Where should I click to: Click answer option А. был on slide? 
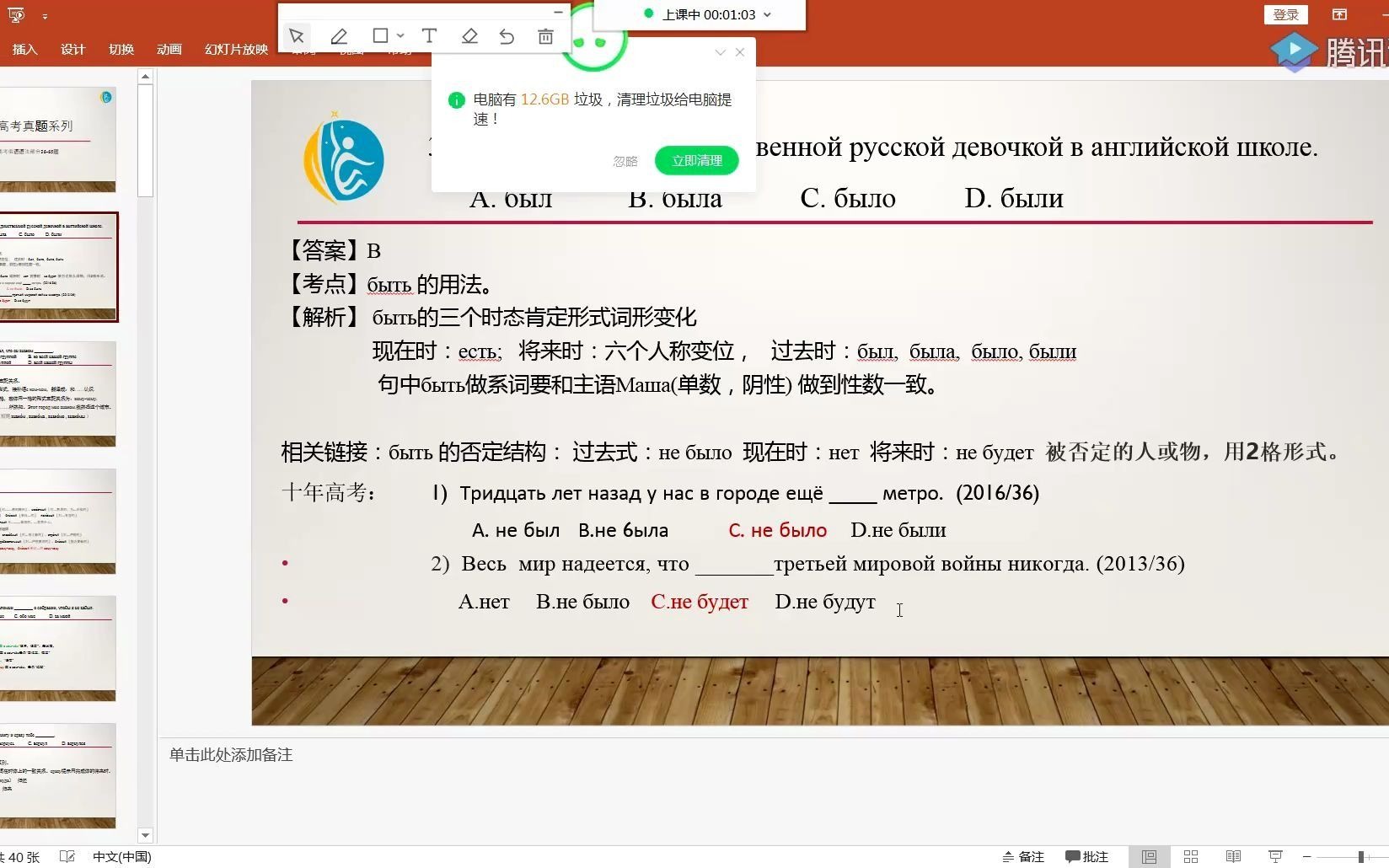(x=511, y=199)
